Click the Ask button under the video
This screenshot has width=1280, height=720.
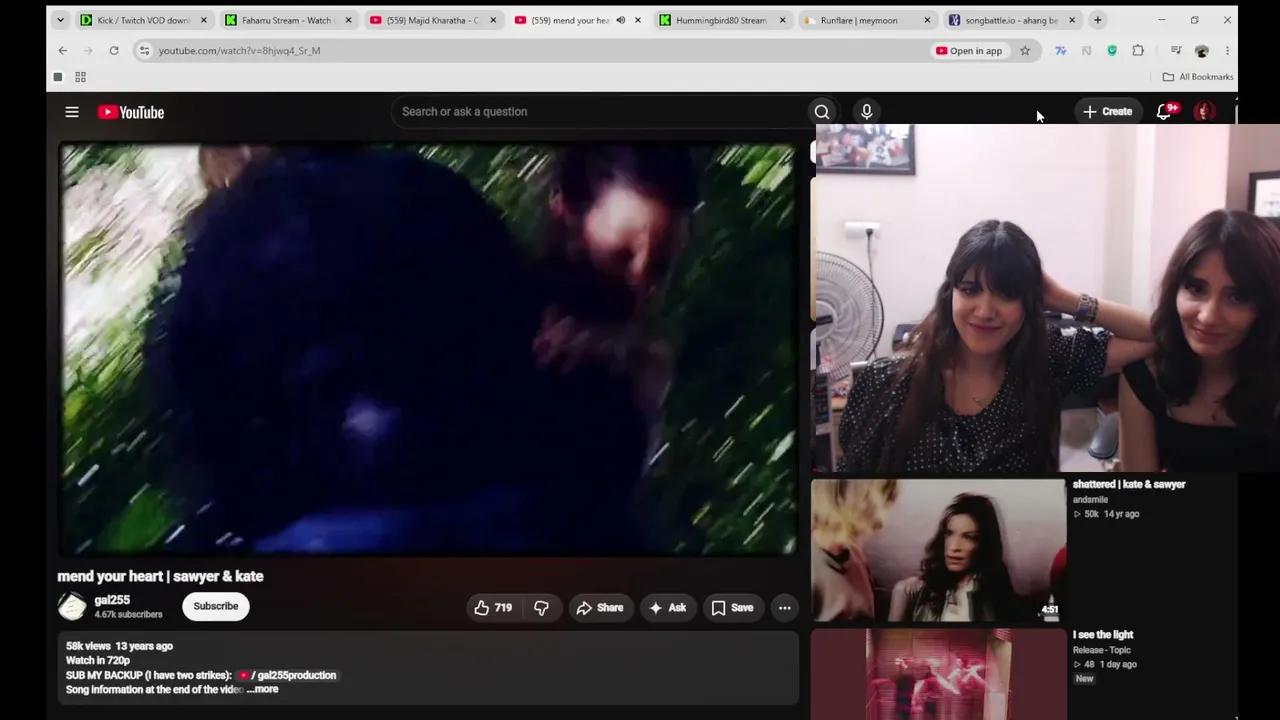[667, 607]
